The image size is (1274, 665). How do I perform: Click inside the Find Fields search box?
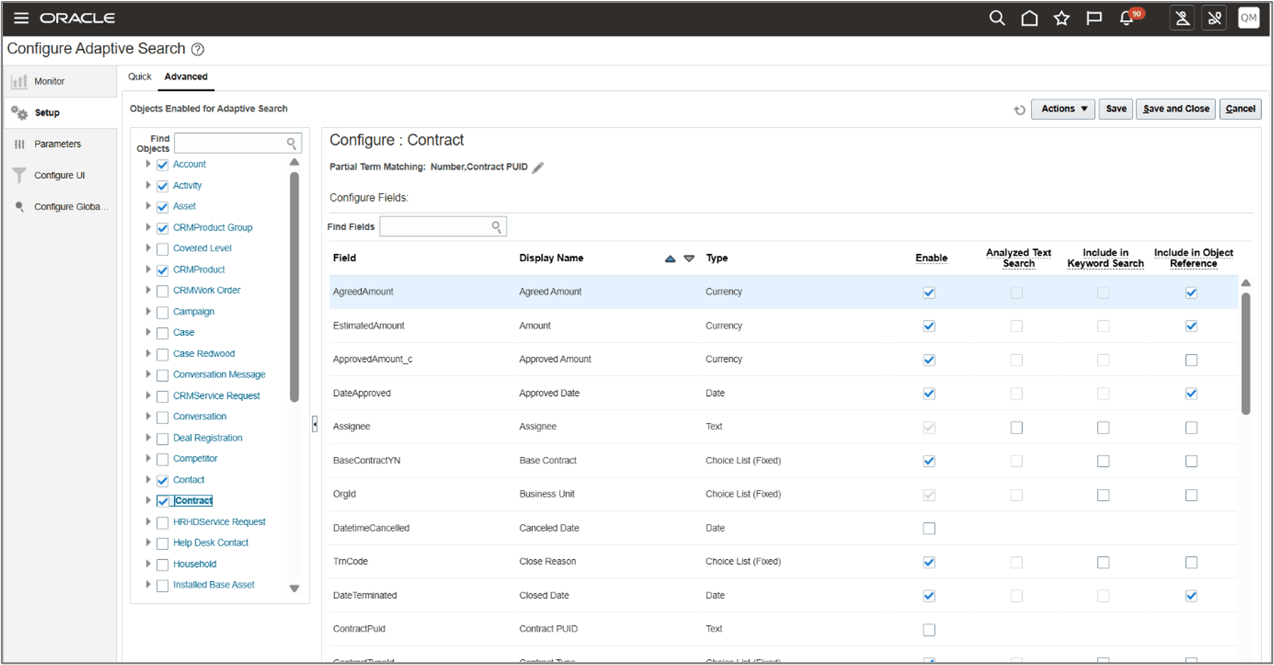pyautogui.click(x=440, y=226)
